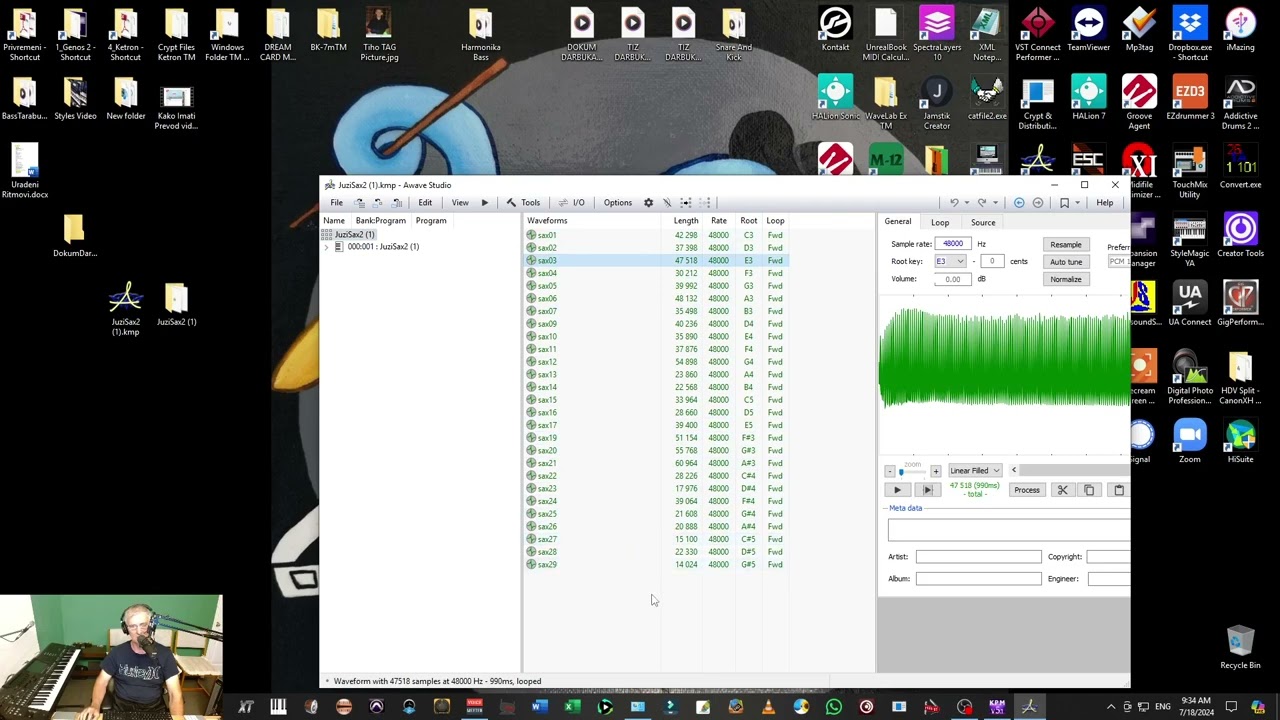Open the Help menu
The height and width of the screenshot is (720, 1280).
(x=1104, y=203)
